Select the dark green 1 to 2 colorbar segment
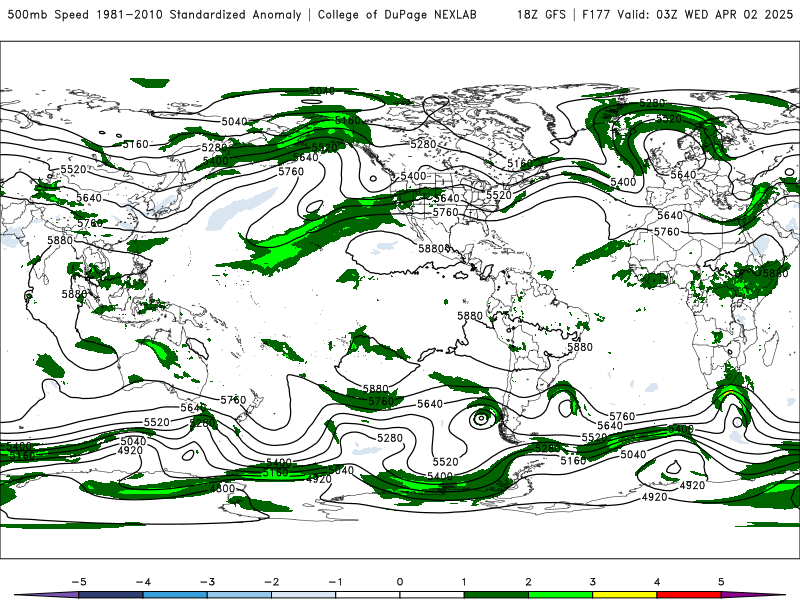 (496, 595)
